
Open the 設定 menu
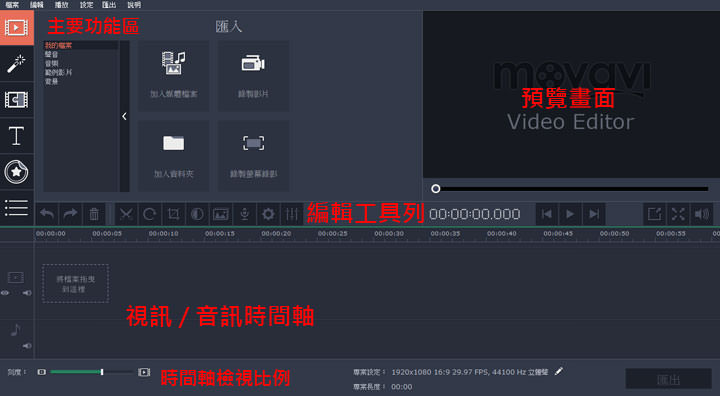86,5
